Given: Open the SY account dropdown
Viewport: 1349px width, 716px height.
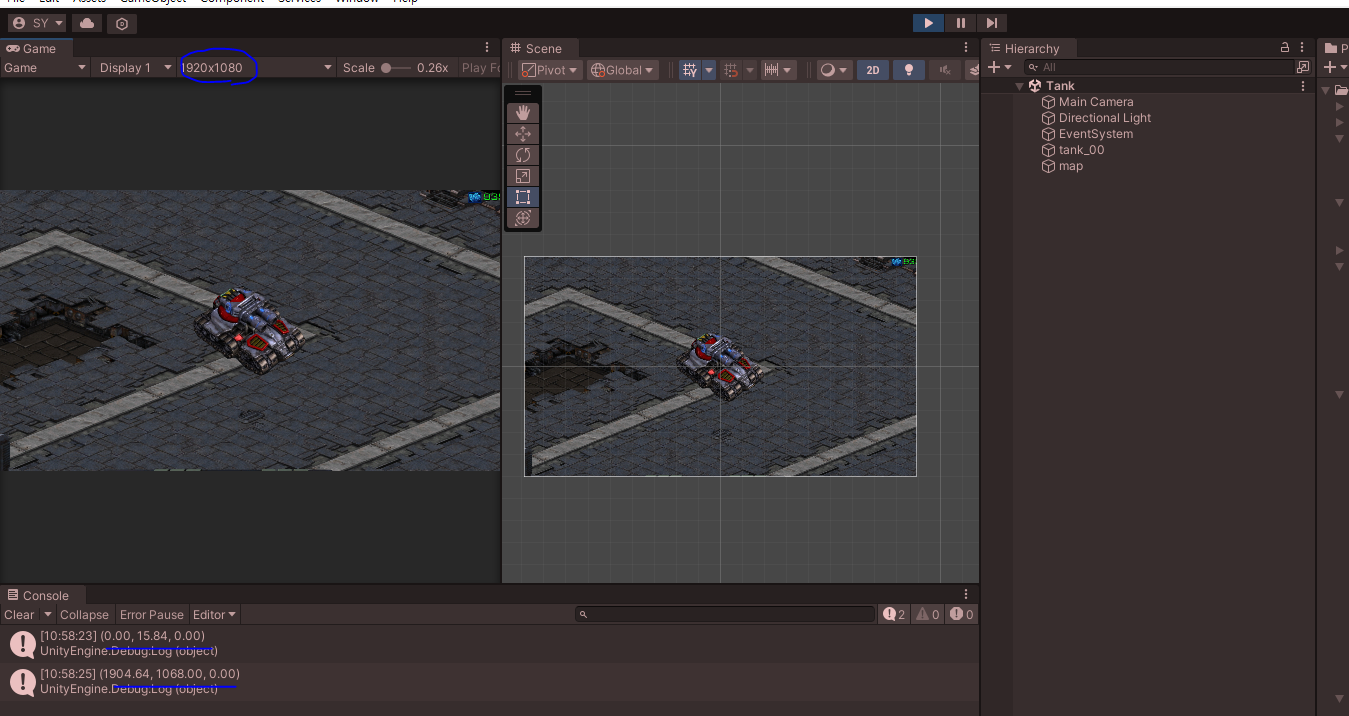Looking at the screenshot, I should 38,23.
